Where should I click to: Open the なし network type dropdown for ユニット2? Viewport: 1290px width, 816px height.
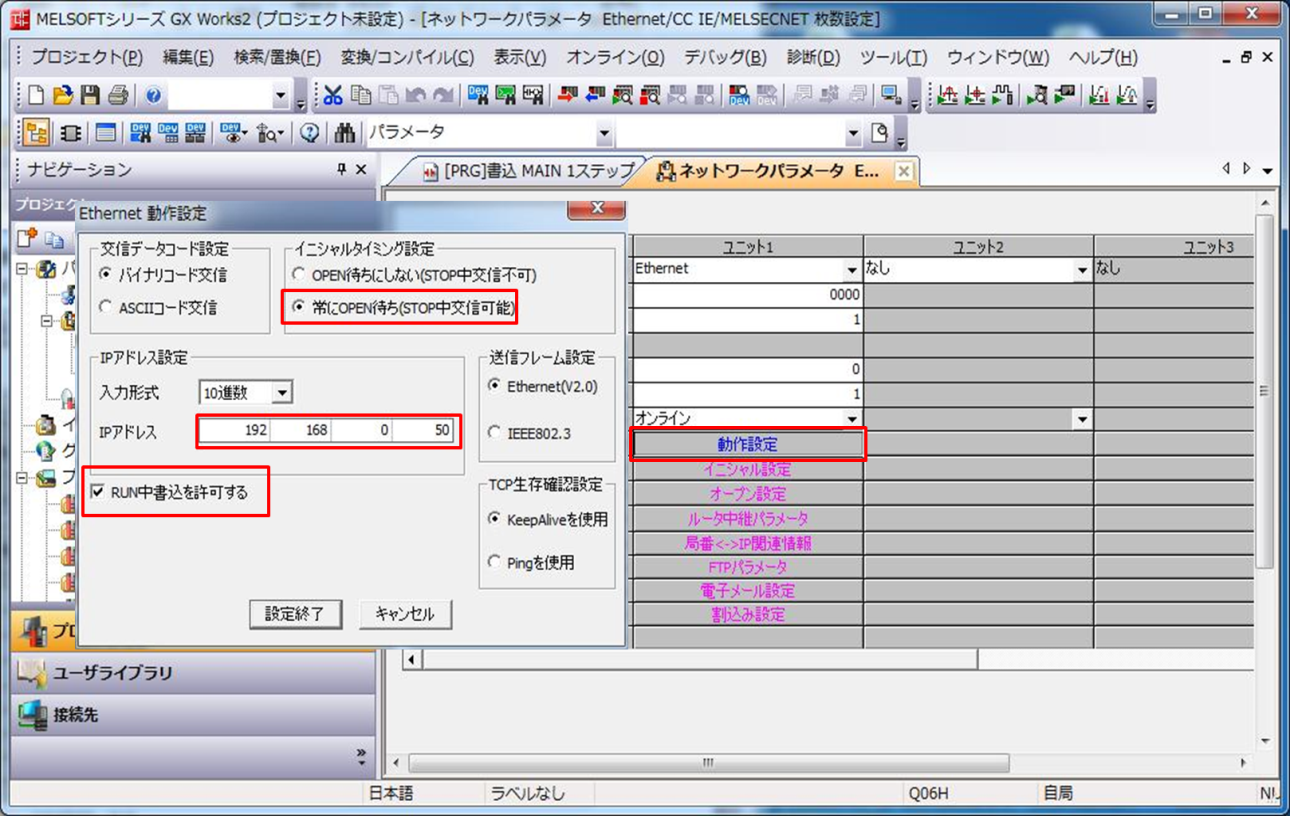tap(1082, 270)
